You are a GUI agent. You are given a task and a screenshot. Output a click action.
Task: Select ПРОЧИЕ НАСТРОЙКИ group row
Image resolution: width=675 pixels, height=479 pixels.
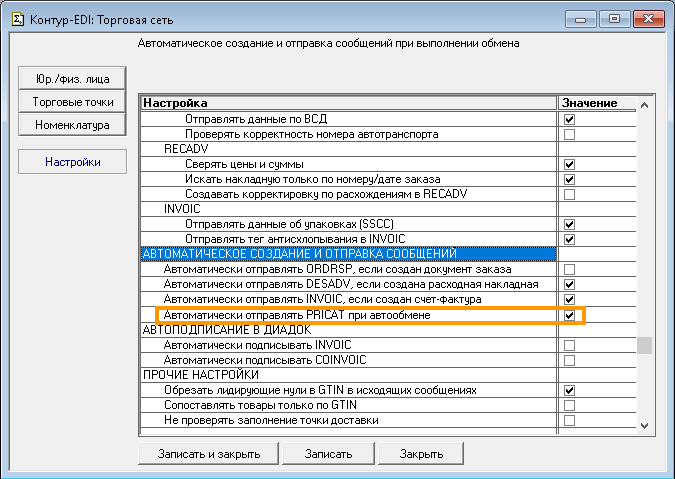point(349,375)
